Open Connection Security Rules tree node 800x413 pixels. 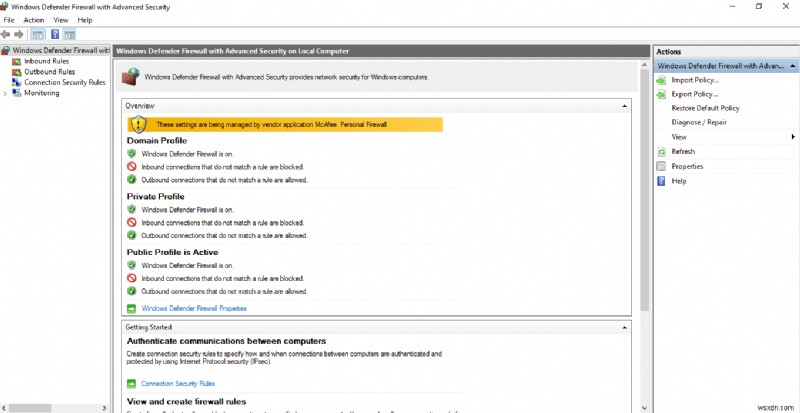[x=64, y=83]
